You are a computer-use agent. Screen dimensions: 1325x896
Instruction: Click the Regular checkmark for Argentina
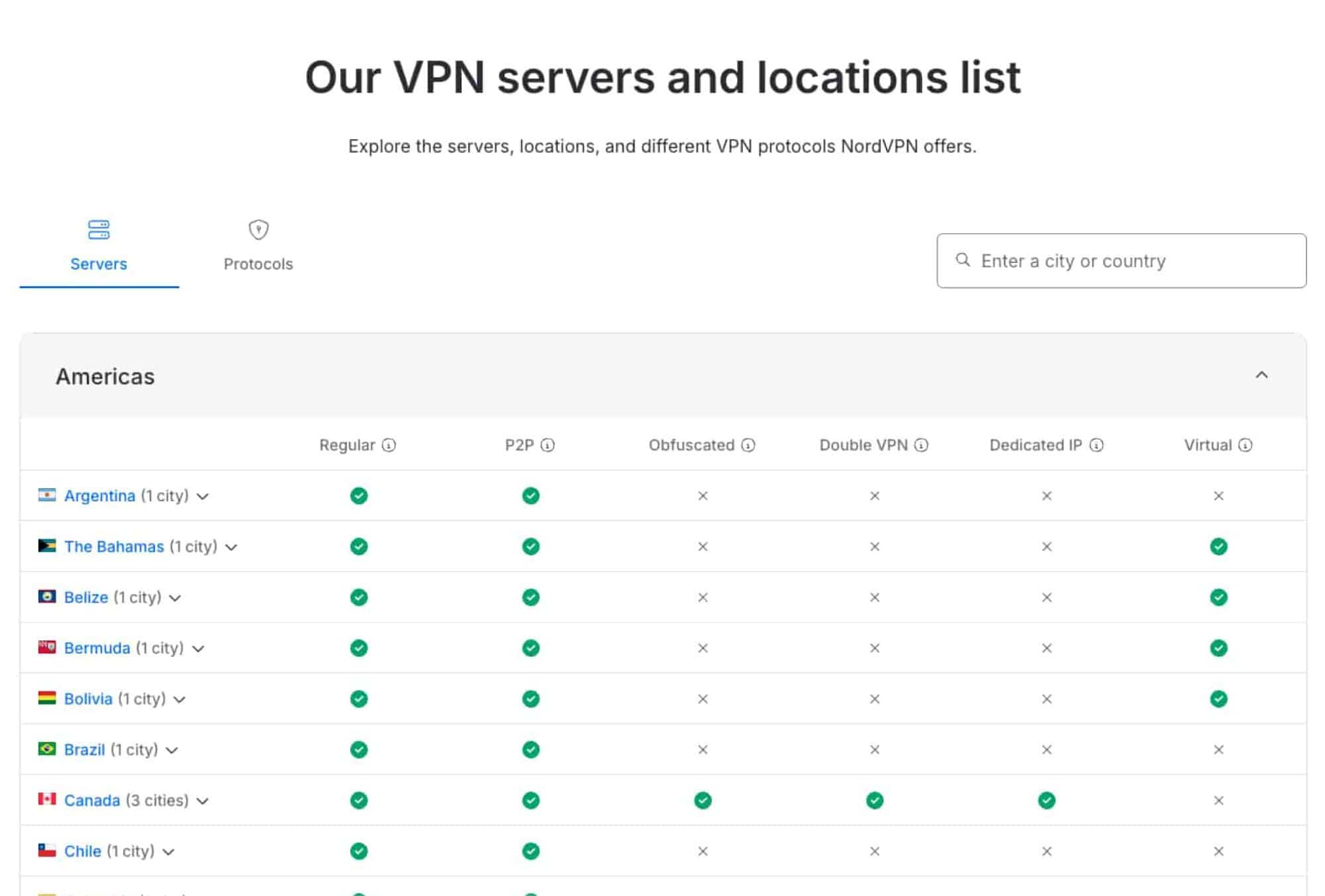pos(358,495)
